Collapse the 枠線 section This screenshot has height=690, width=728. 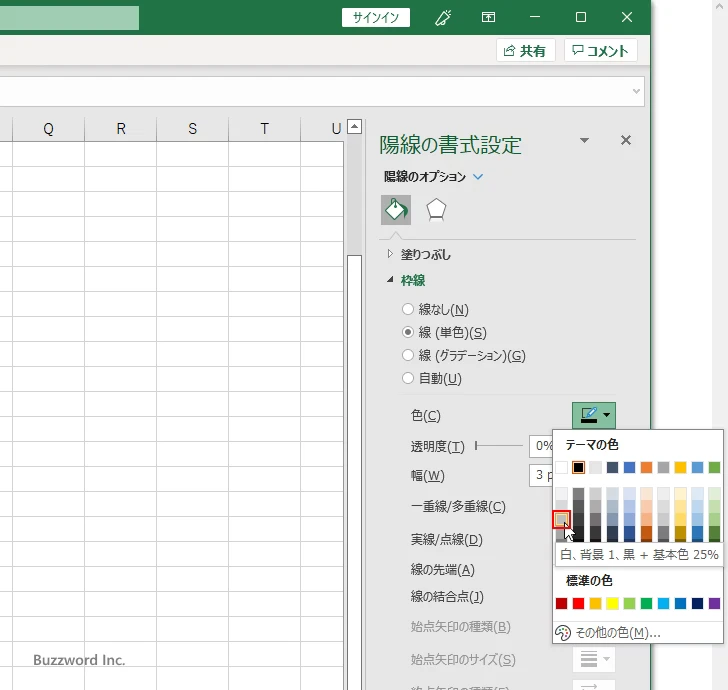390,280
